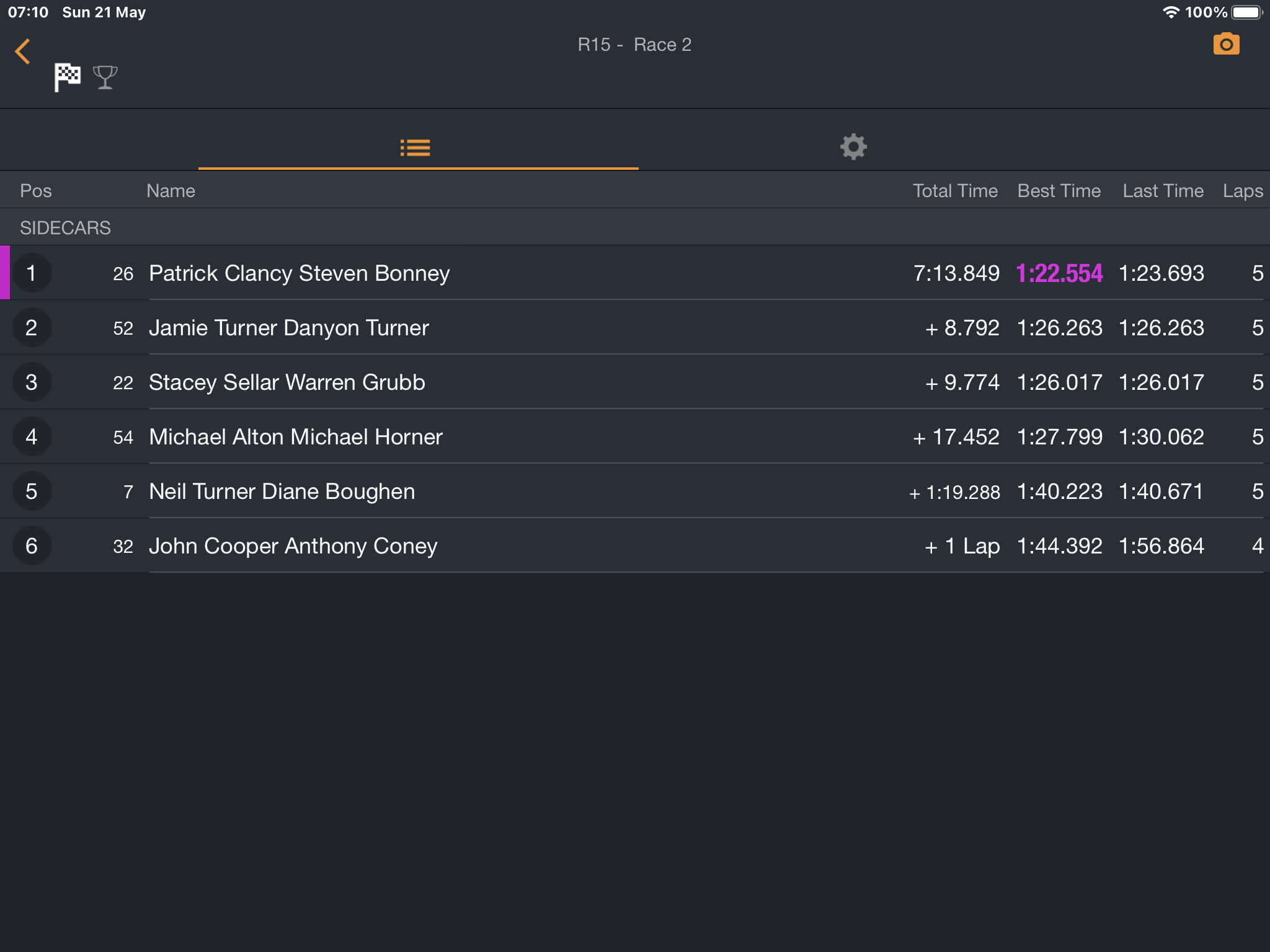Select race number 22
The image size is (1270, 952).
pyautogui.click(x=123, y=383)
